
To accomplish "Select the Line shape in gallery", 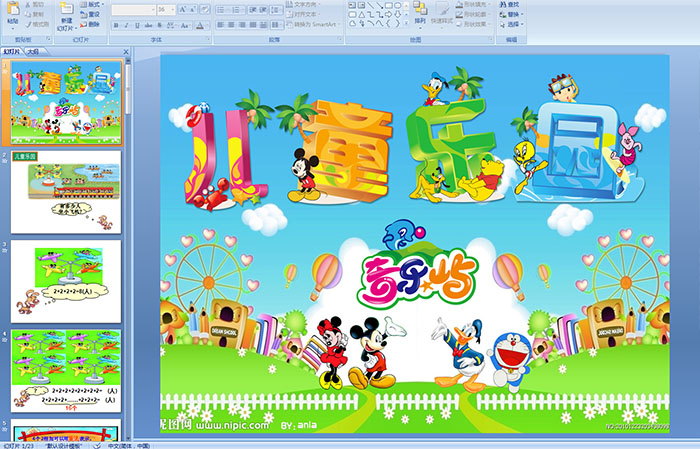I will [371, 5].
